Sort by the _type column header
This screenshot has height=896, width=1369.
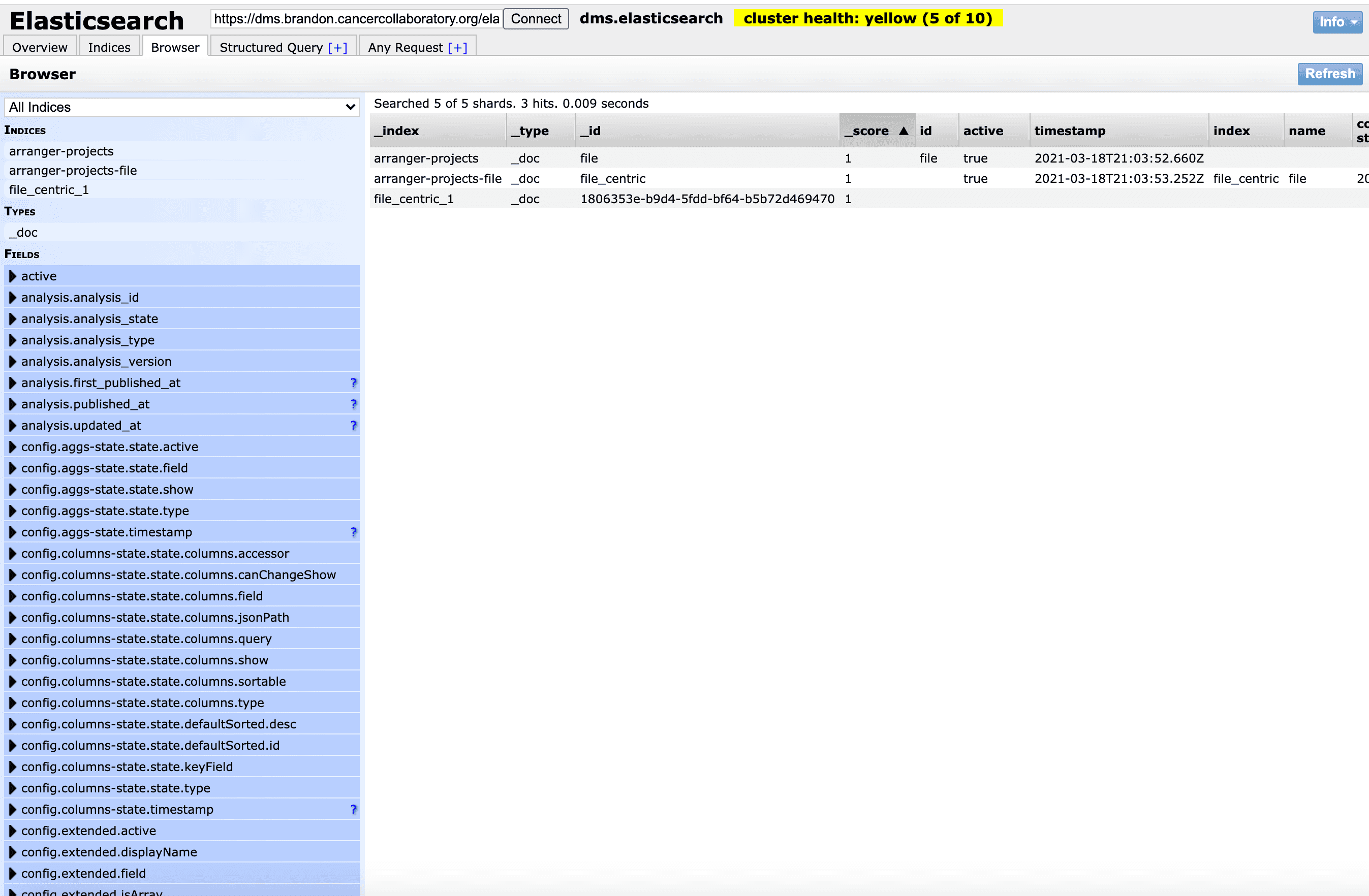coord(541,131)
